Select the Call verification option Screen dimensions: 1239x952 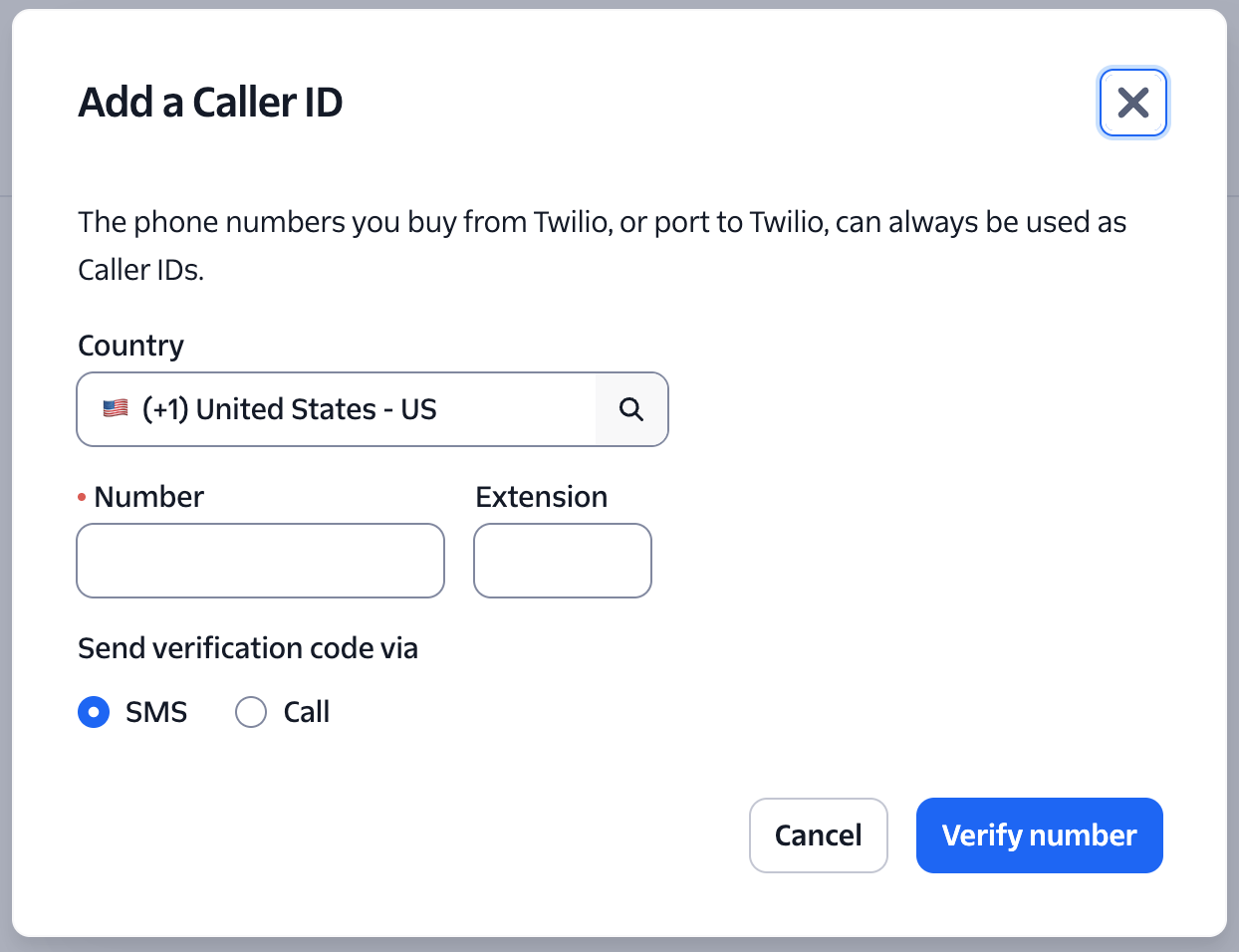click(x=251, y=711)
